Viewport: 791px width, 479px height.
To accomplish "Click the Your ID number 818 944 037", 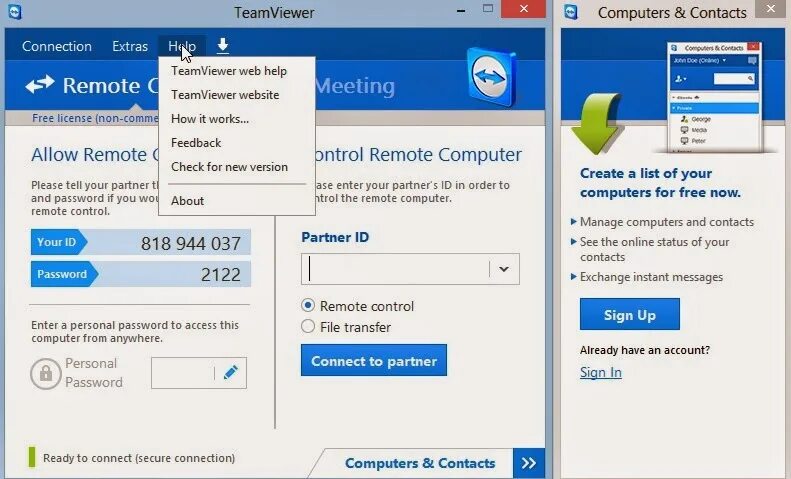I will pyautogui.click(x=191, y=244).
